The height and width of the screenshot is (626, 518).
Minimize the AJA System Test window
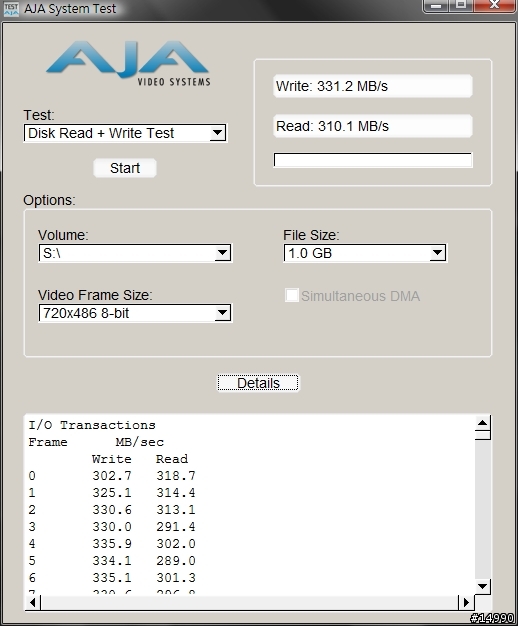[436, 6]
